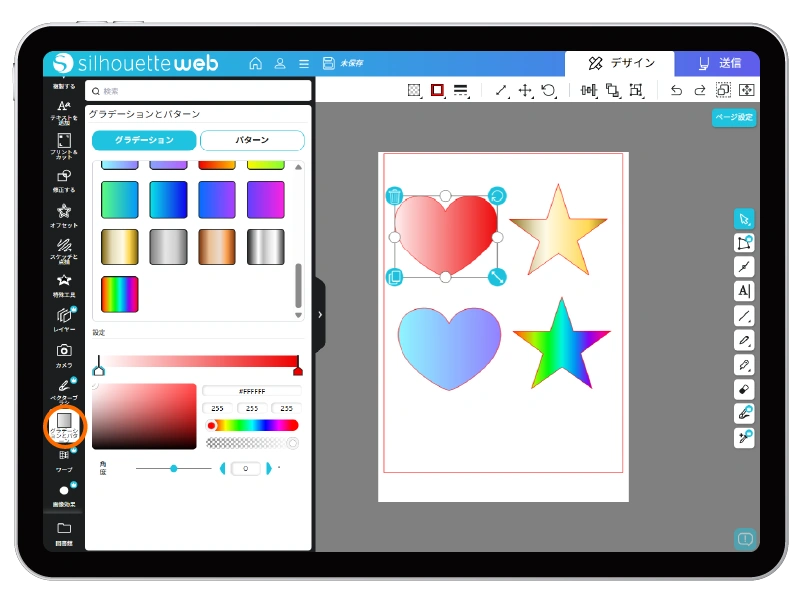The width and height of the screenshot is (801, 601).
Task: Open the Camera tool in the sidebar
Action: [64, 351]
